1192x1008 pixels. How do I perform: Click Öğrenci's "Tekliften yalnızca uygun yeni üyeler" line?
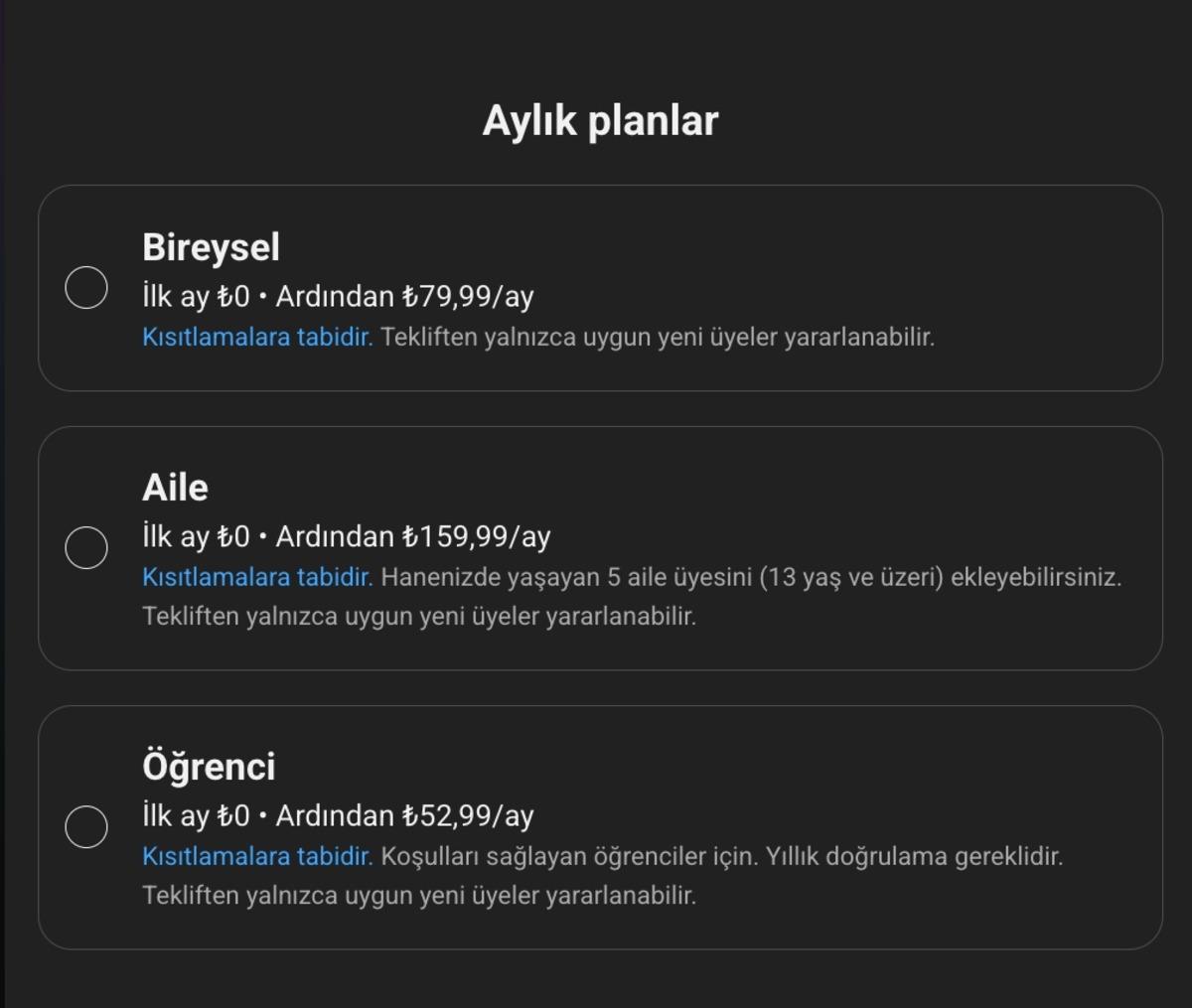click(419, 896)
